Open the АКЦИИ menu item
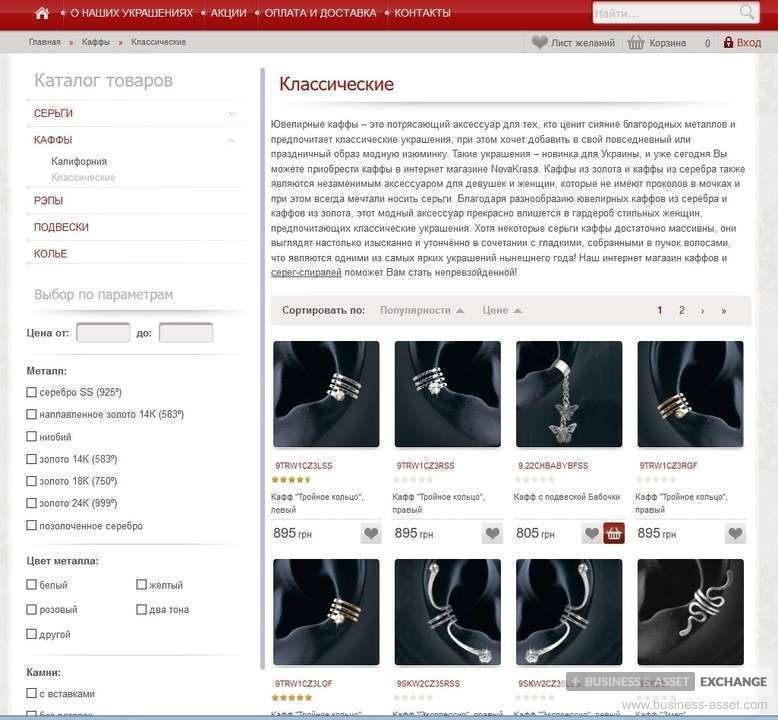This screenshot has height=720, width=778. 228,13
